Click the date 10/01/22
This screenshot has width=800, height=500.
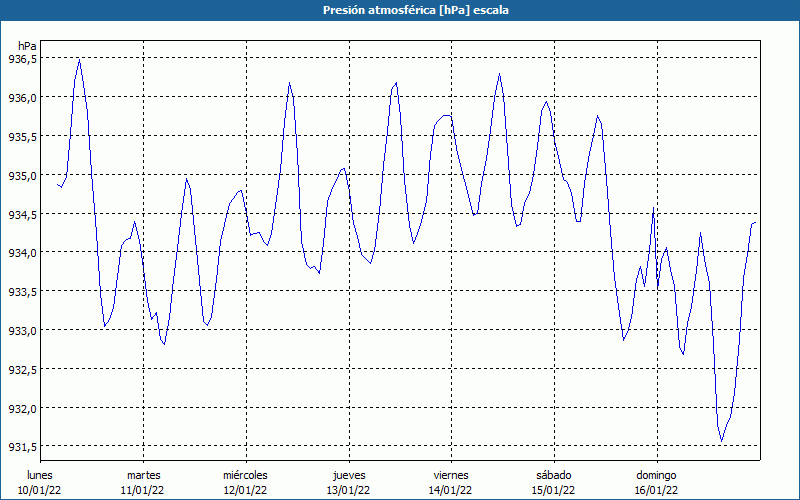click(x=40, y=490)
